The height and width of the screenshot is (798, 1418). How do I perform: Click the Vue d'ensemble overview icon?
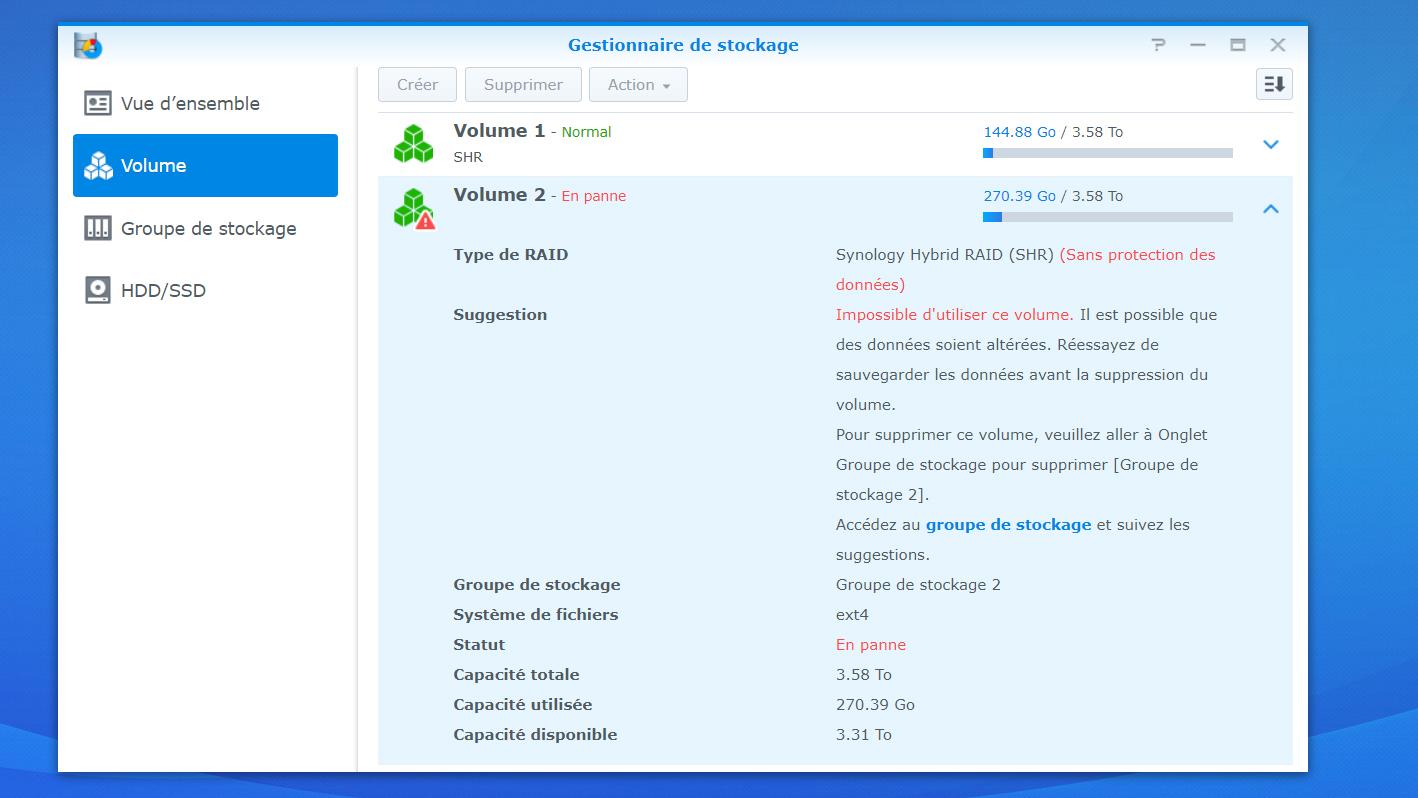(98, 104)
